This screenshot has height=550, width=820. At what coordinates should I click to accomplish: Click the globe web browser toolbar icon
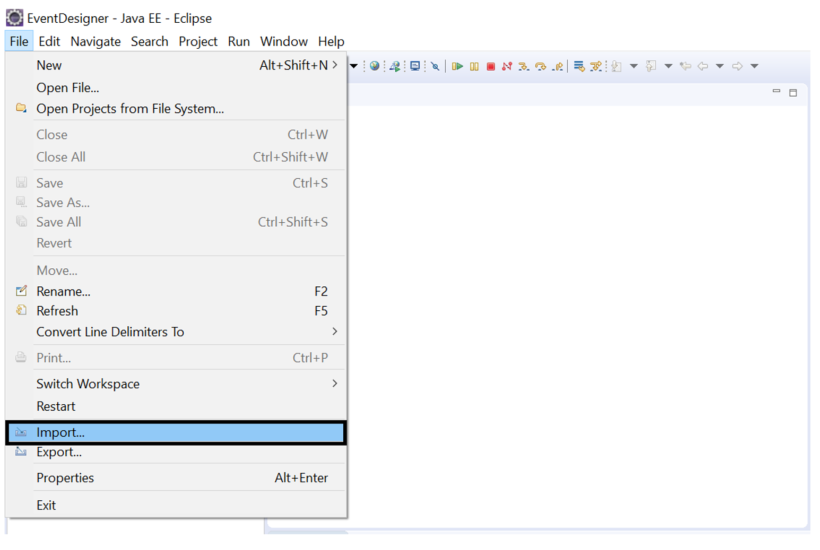coord(375,66)
